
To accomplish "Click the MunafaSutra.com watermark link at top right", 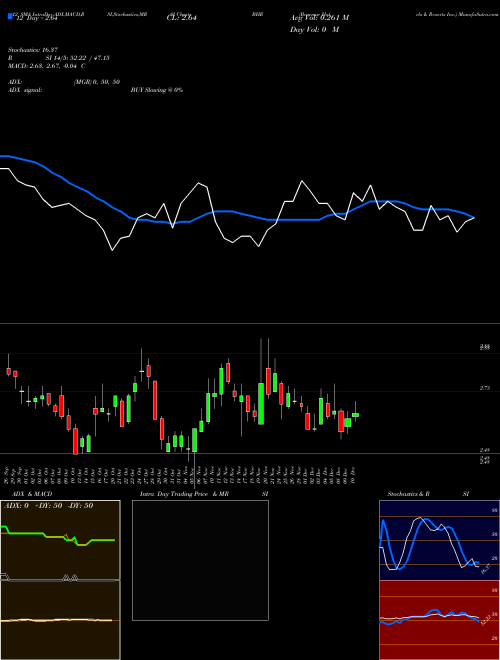I will [x=479, y=14].
